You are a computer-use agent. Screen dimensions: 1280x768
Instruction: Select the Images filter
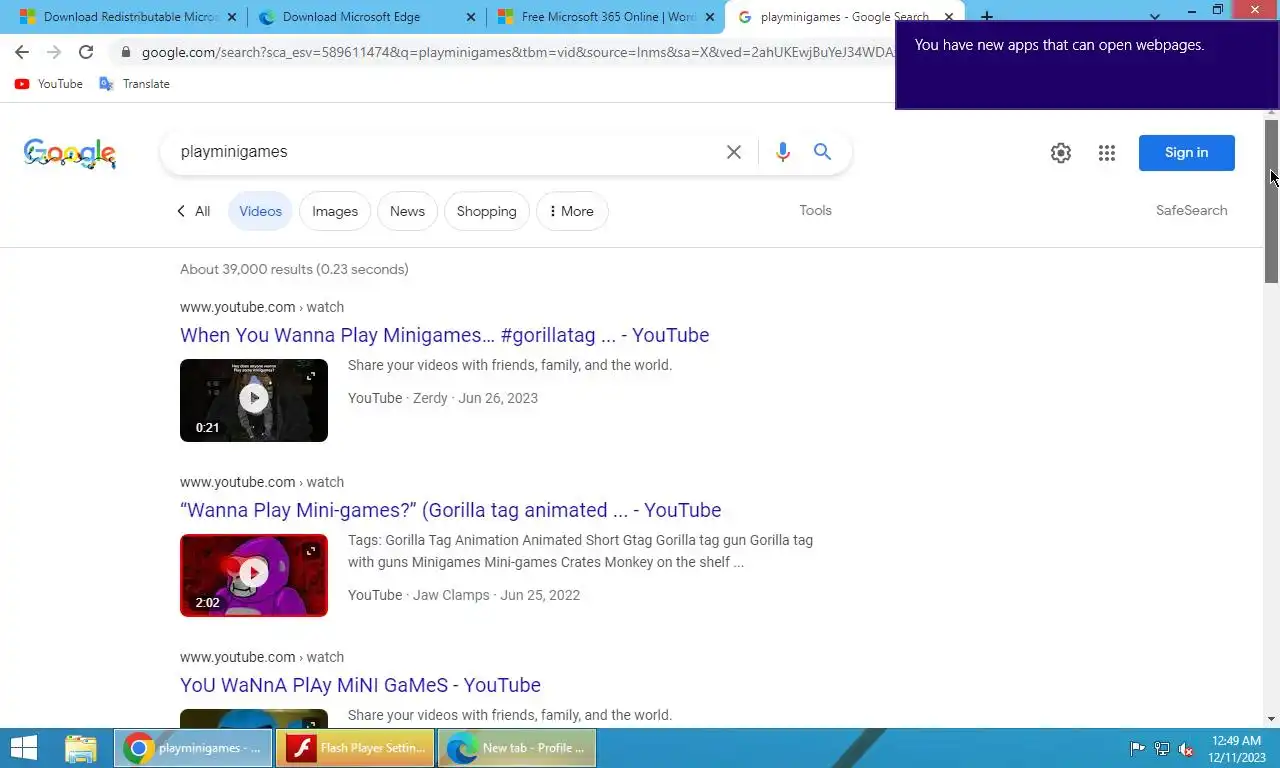point(335,211)
